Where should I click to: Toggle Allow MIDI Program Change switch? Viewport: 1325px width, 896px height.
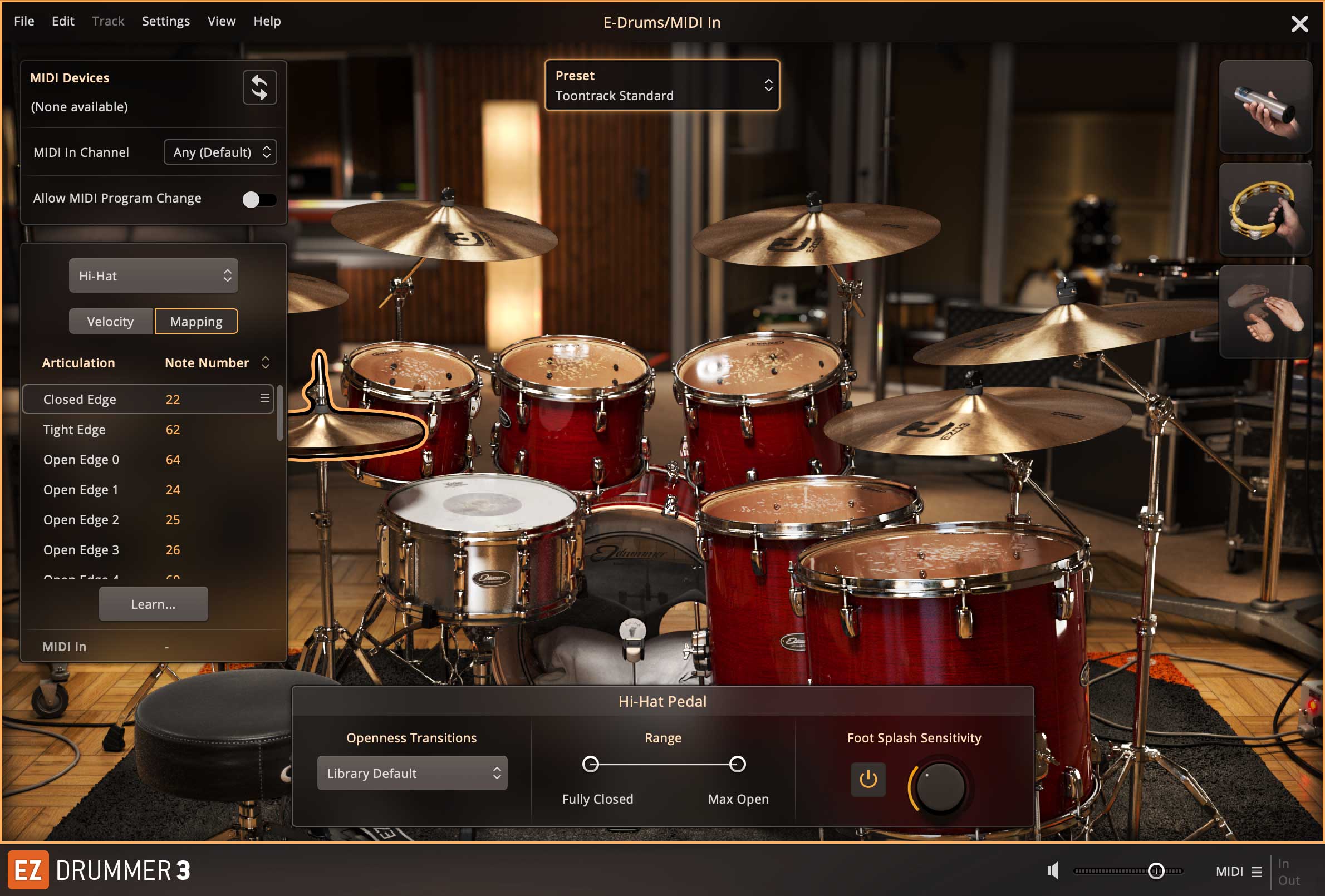coord(259,199)
